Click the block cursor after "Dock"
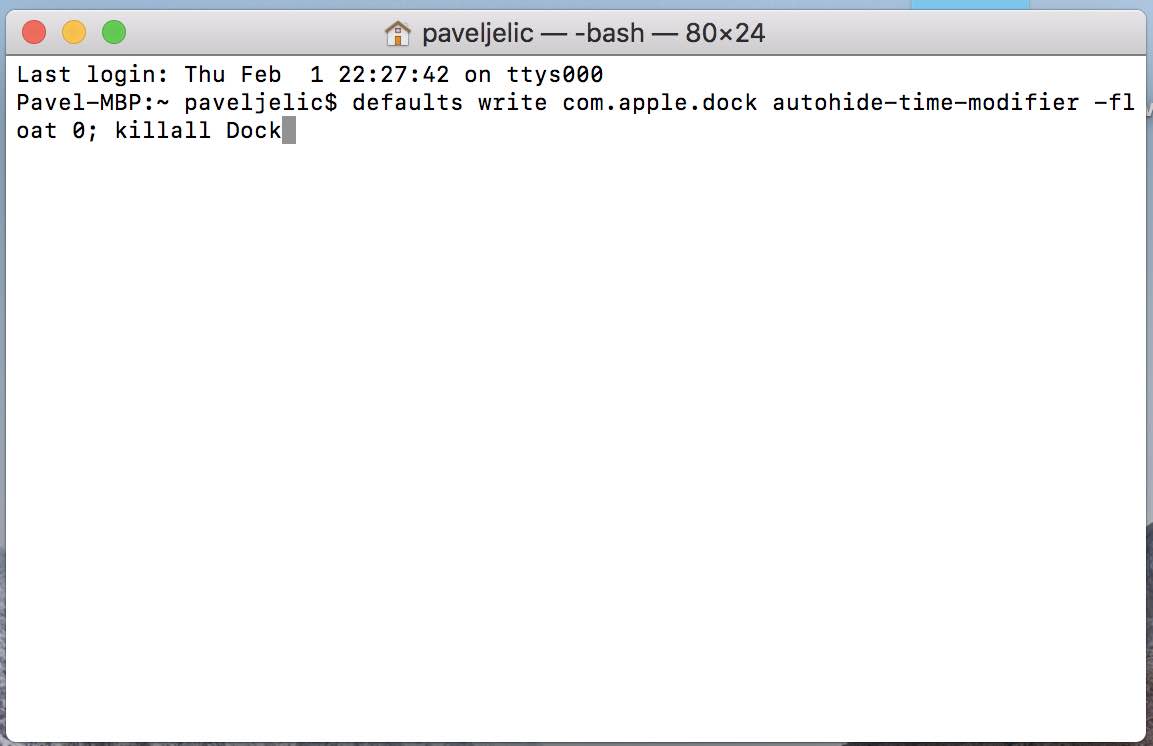Screen dimensions: 1153x746 click(x=289, y=131)
